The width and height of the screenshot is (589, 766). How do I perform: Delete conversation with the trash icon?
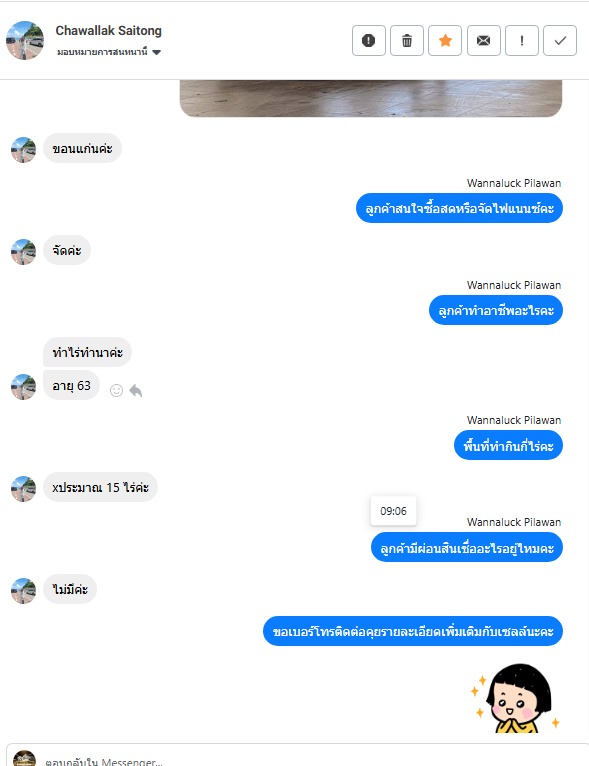click(x=407, y=41)
